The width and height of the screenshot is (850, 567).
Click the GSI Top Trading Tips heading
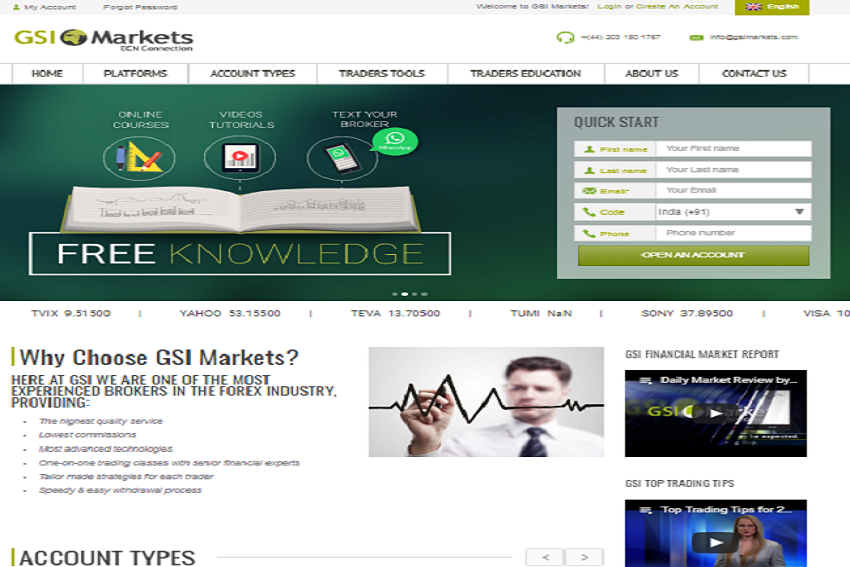coord(680,484)
